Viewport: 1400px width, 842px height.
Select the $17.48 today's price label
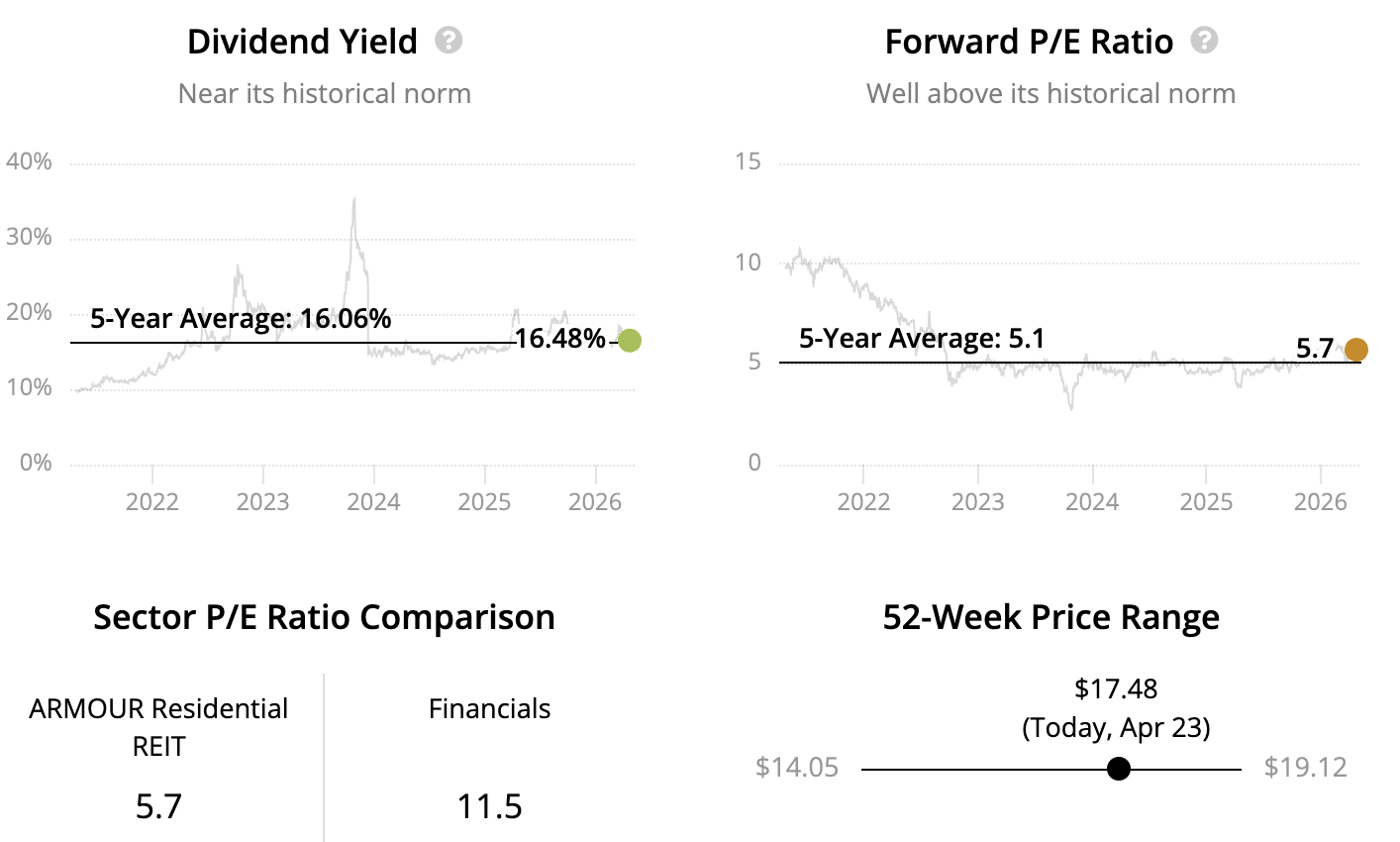[x=1116, y=688]
